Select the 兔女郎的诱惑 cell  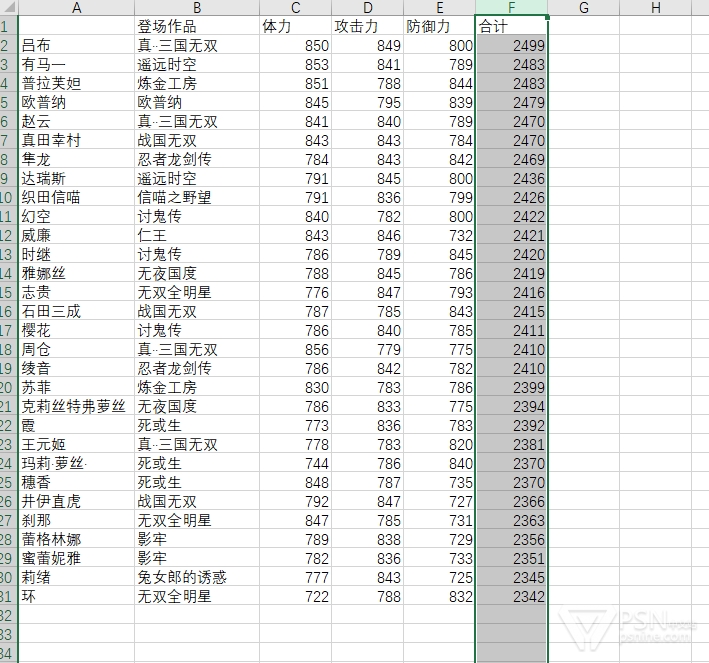tap(196, 577)
